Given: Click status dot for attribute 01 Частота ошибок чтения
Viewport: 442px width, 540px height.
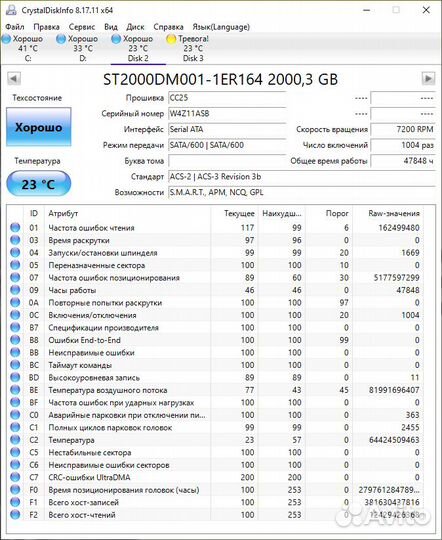Looking at the screenshot, I should [15, 227].
